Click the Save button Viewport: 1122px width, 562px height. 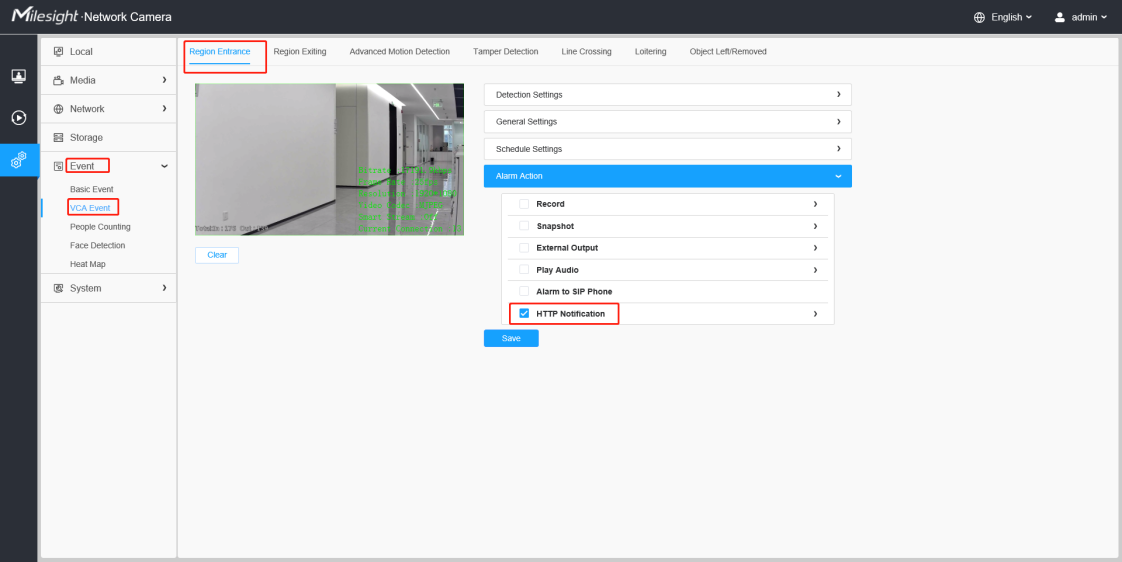point(511,339)
